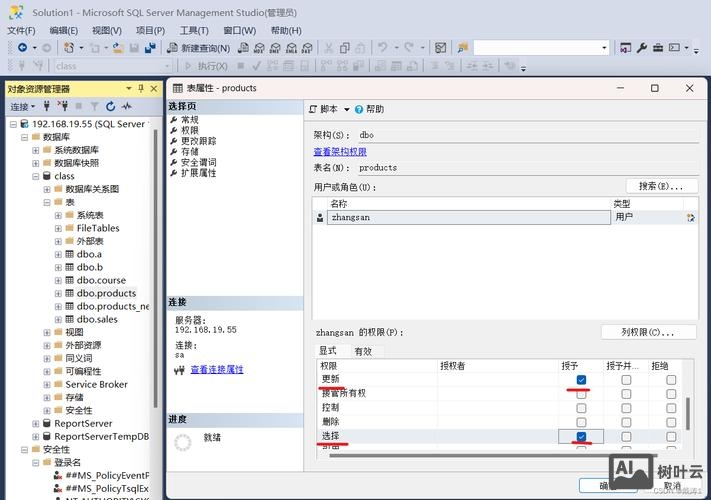Open the 连接 dropdown in Object Explorer
Screen dimensions: 711x500
click(22, 106)
